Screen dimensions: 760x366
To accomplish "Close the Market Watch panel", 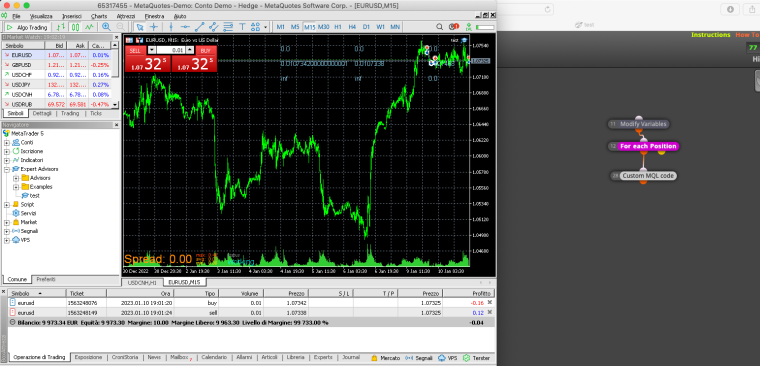I will [116, 37].
